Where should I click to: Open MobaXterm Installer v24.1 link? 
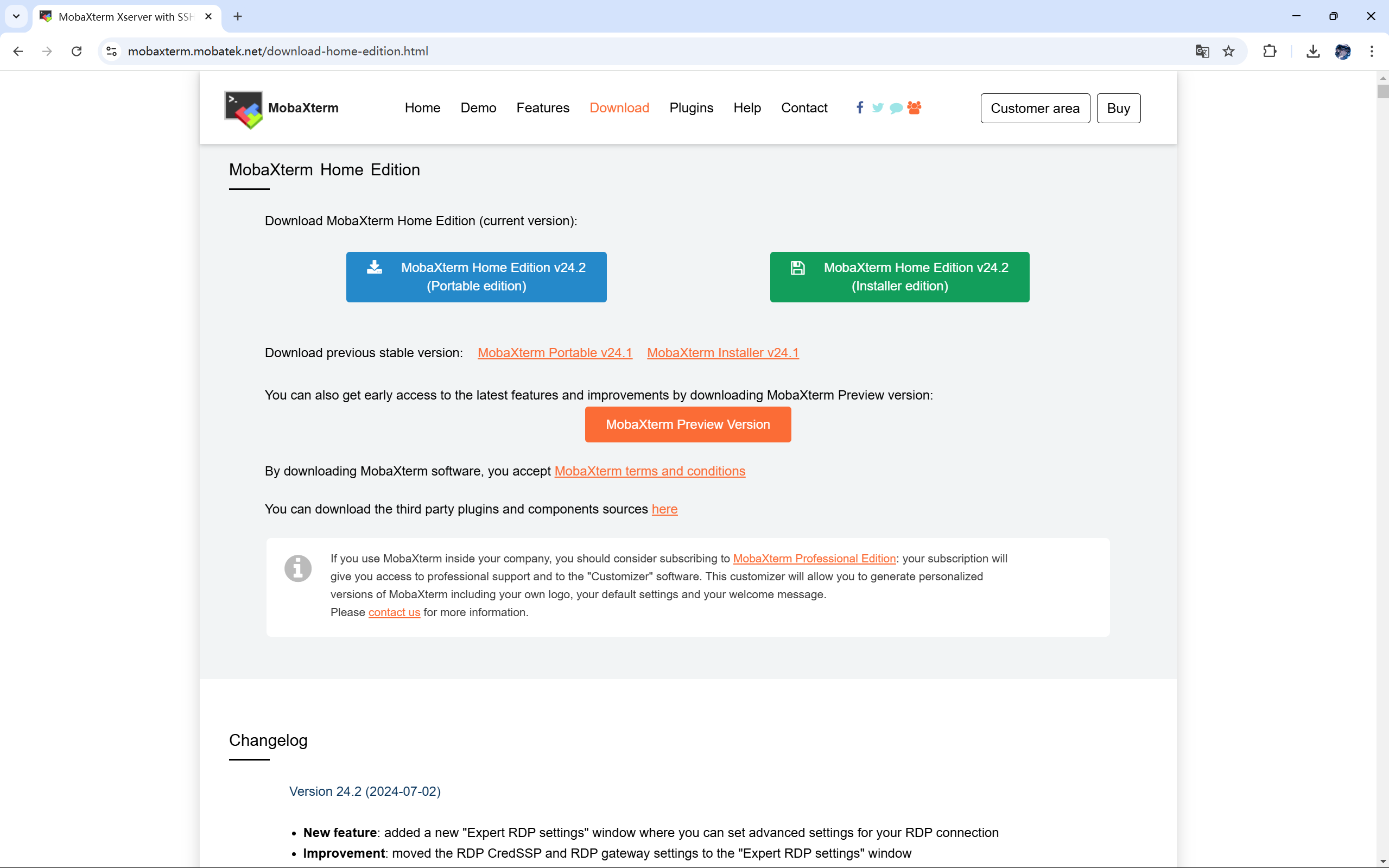(722, 352)
